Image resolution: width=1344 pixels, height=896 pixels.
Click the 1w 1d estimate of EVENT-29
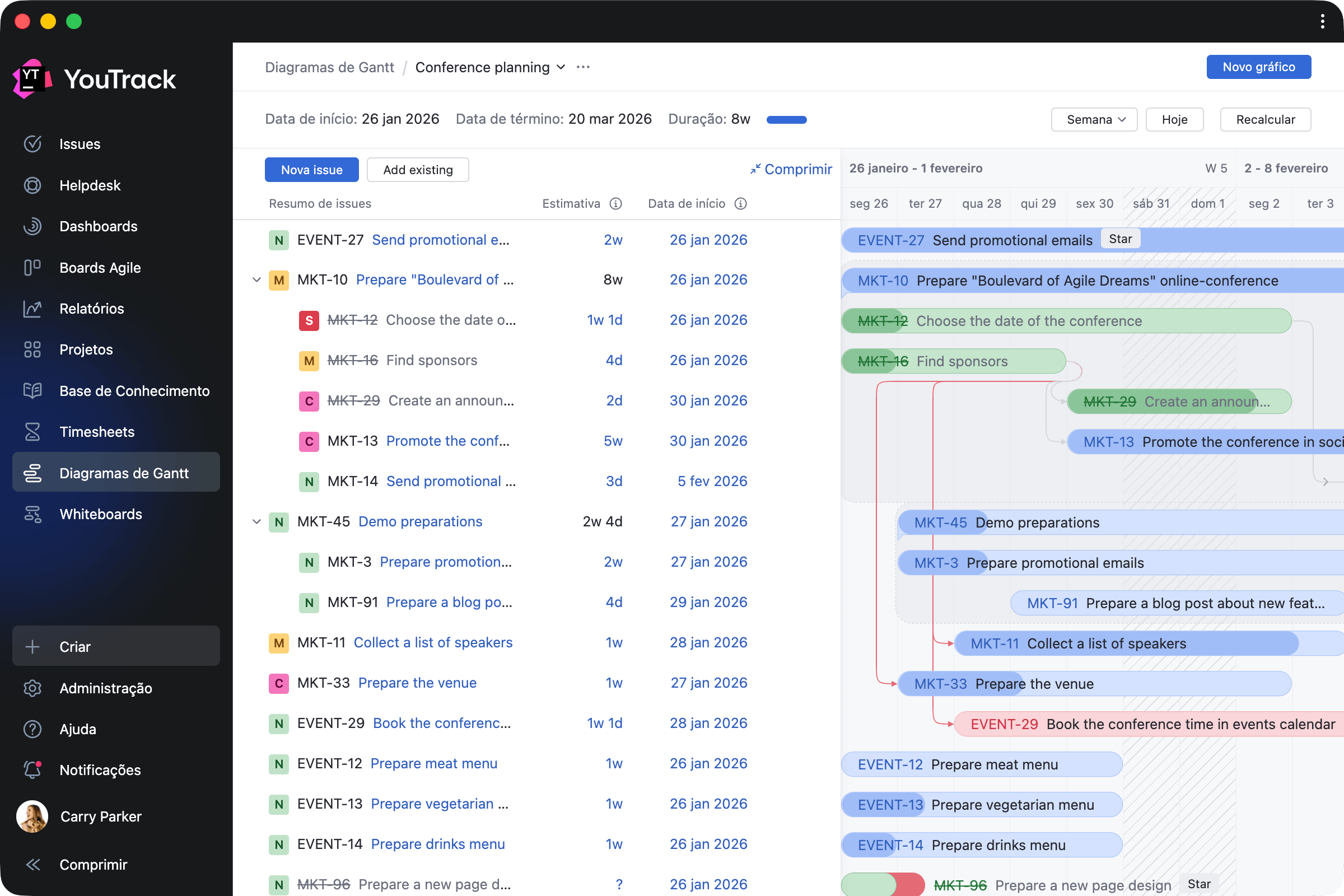click(x=605, y=724)
